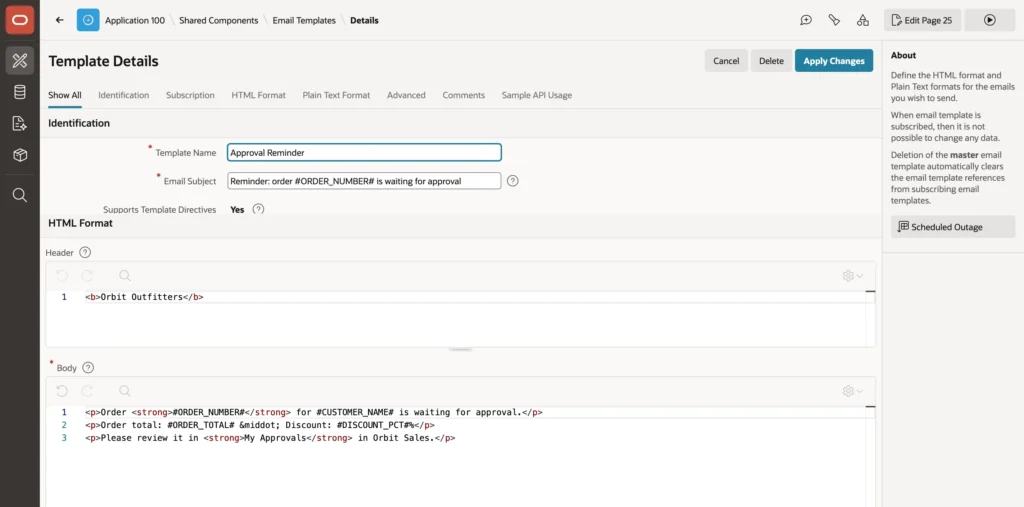This screenshot has height=507, width=1024.
Task: Switch to the Plain Text Format tab
Action: coord(336,95)
